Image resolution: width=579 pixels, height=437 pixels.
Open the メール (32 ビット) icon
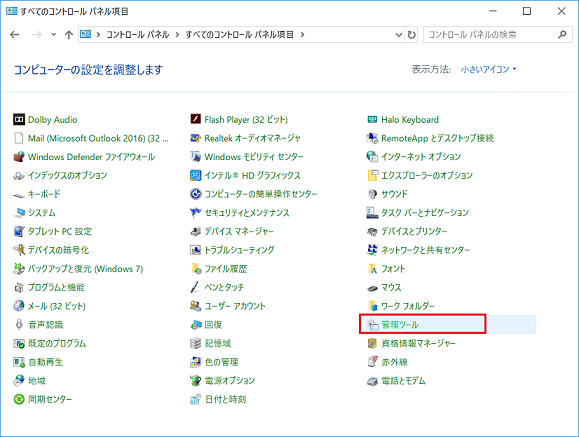click(19, 306)
